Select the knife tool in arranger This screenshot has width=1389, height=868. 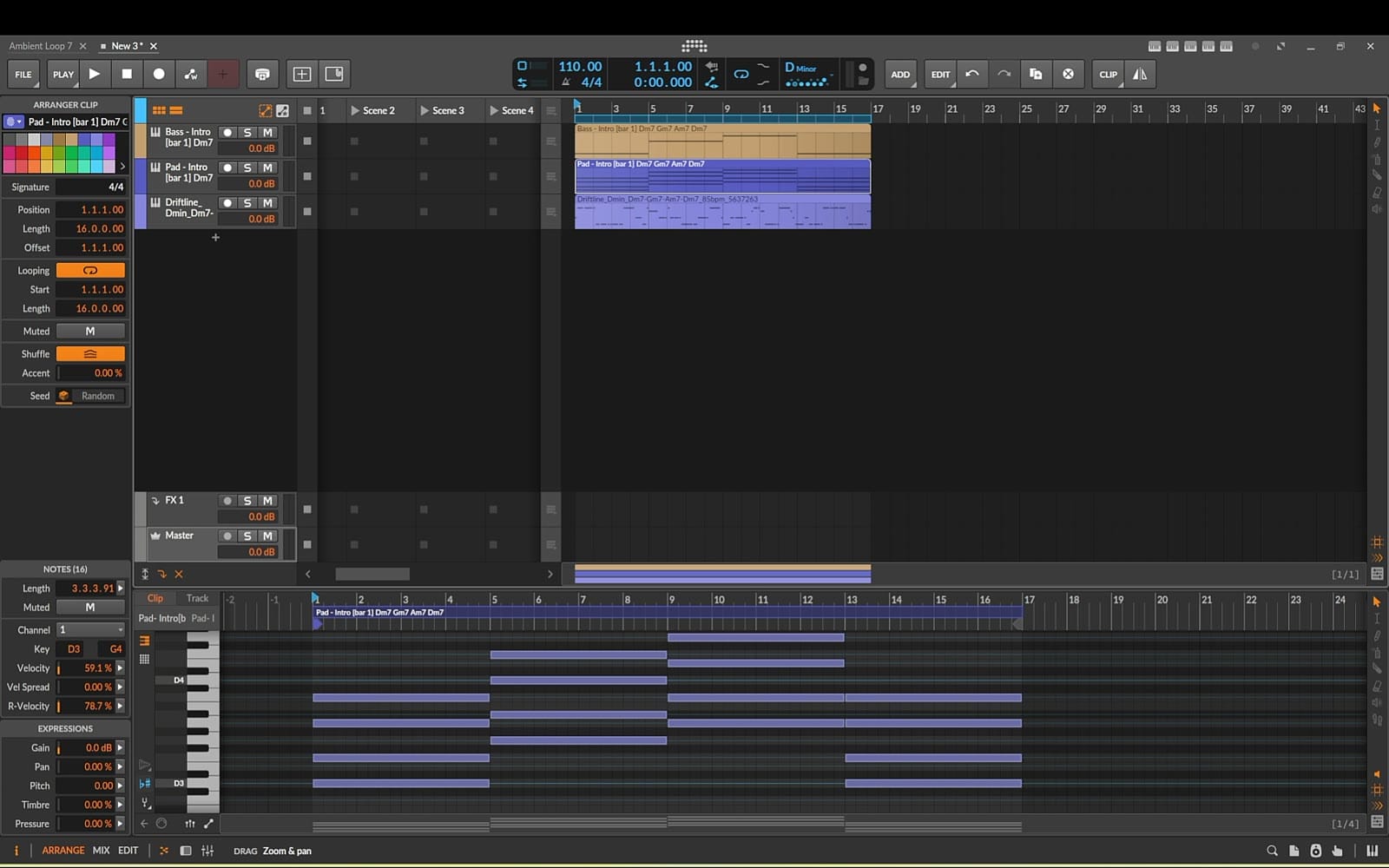[x=1377, y=176]
